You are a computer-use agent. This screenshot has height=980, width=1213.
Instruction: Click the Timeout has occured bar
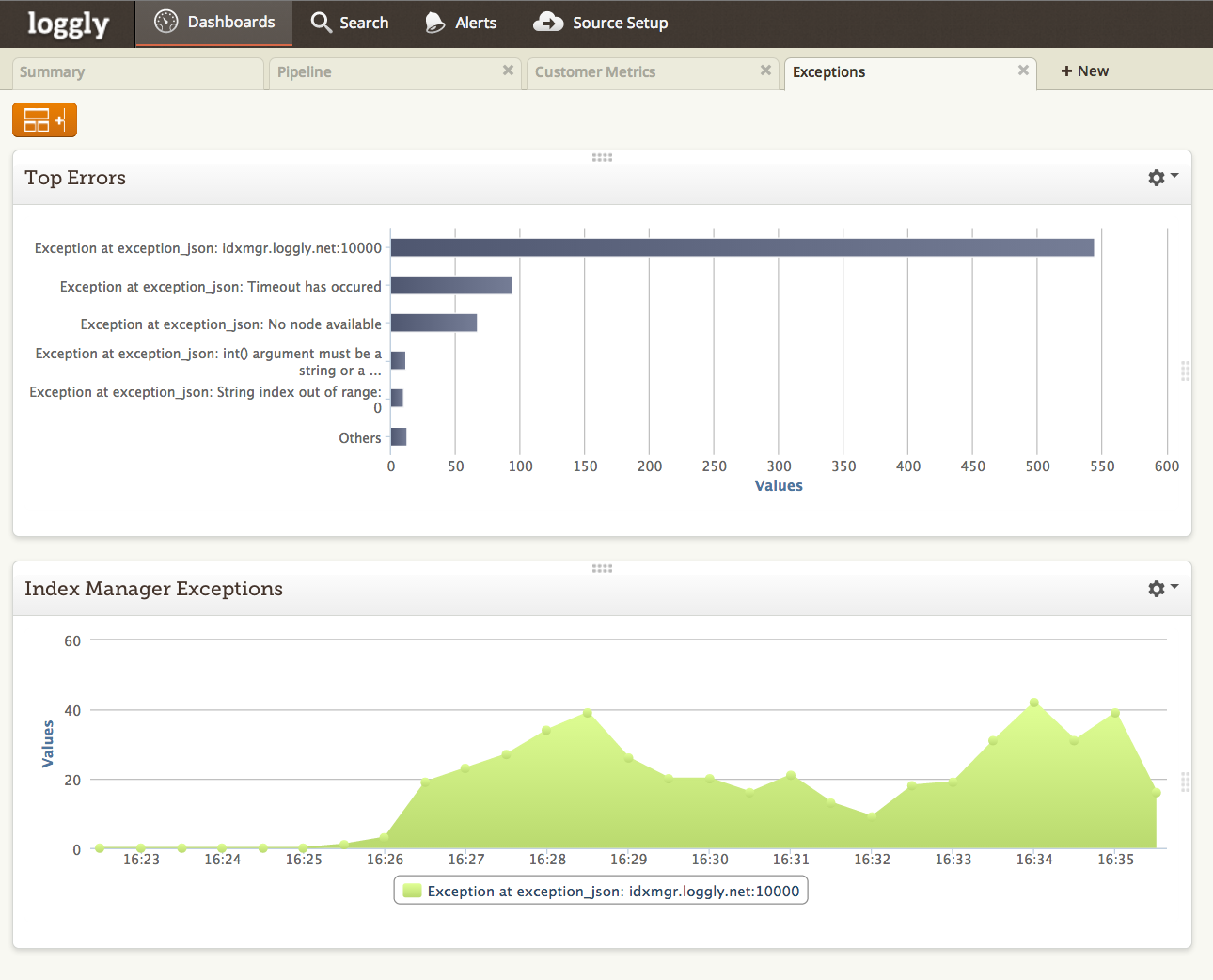[451, 285]
